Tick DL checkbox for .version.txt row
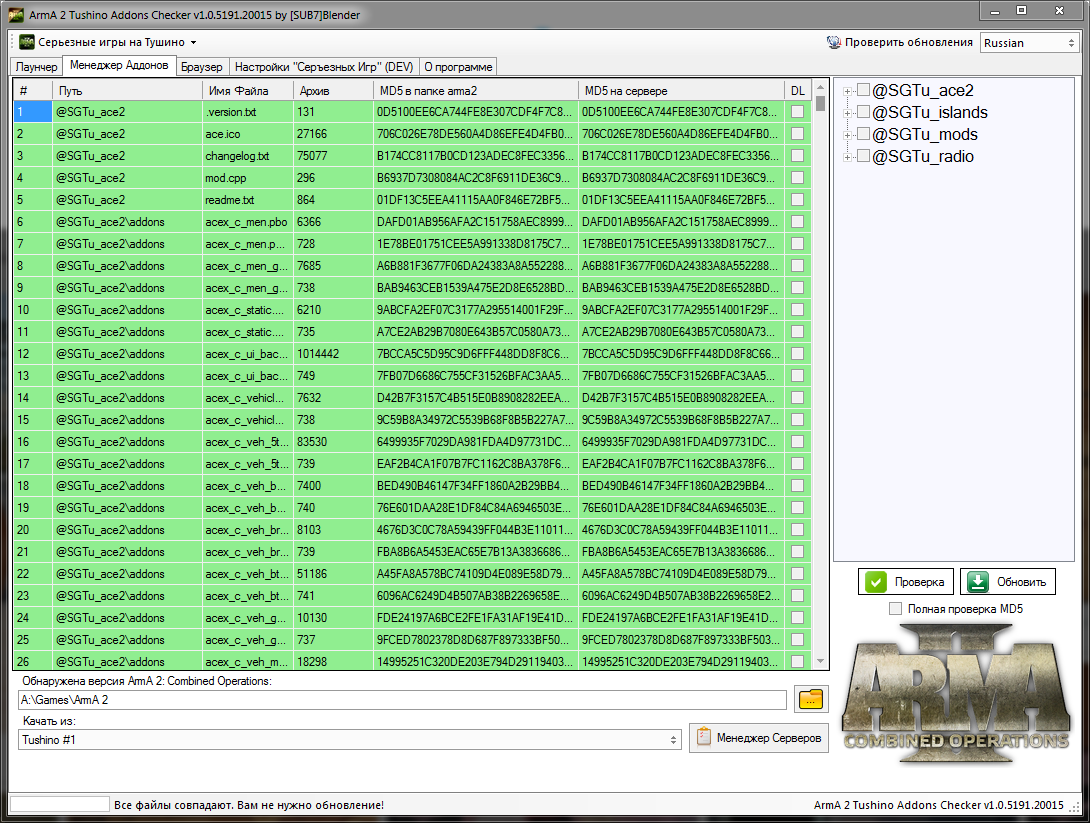This screenshot has height=823, width=1090. (797, 111)
